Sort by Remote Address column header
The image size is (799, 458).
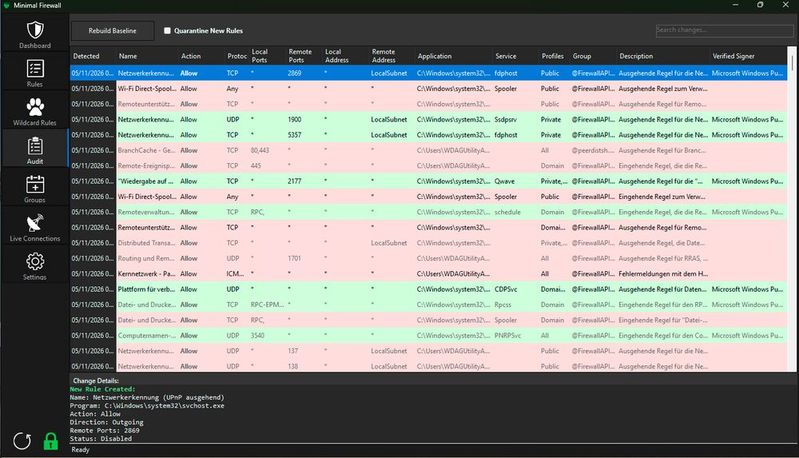pyautogui.click(x=384, y=56)
